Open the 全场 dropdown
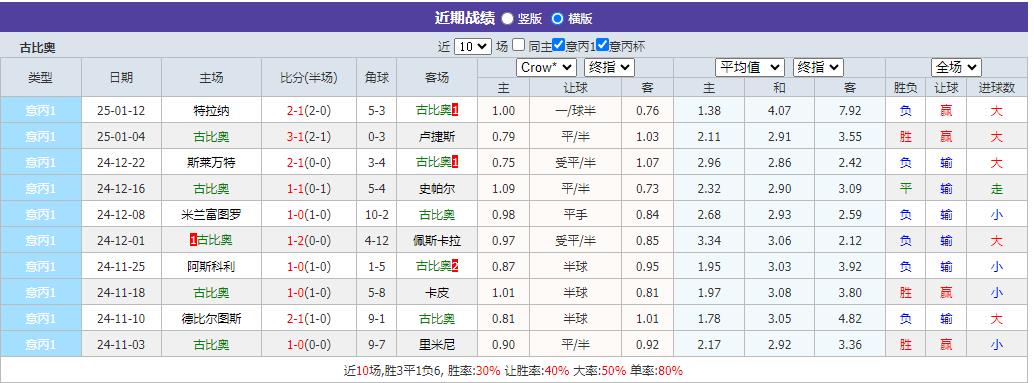 pyautogui.click(x=956, y=67)
